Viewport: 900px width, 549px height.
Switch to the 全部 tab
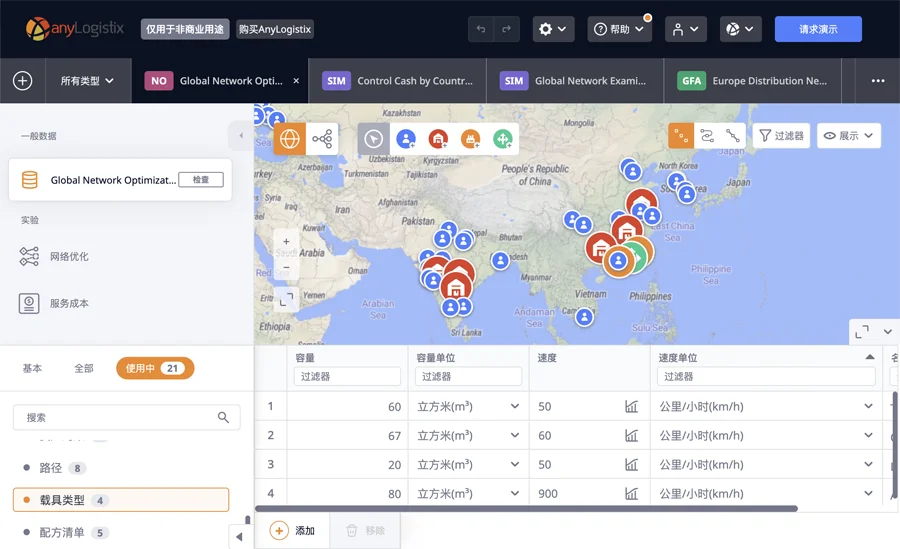[84, 368]
